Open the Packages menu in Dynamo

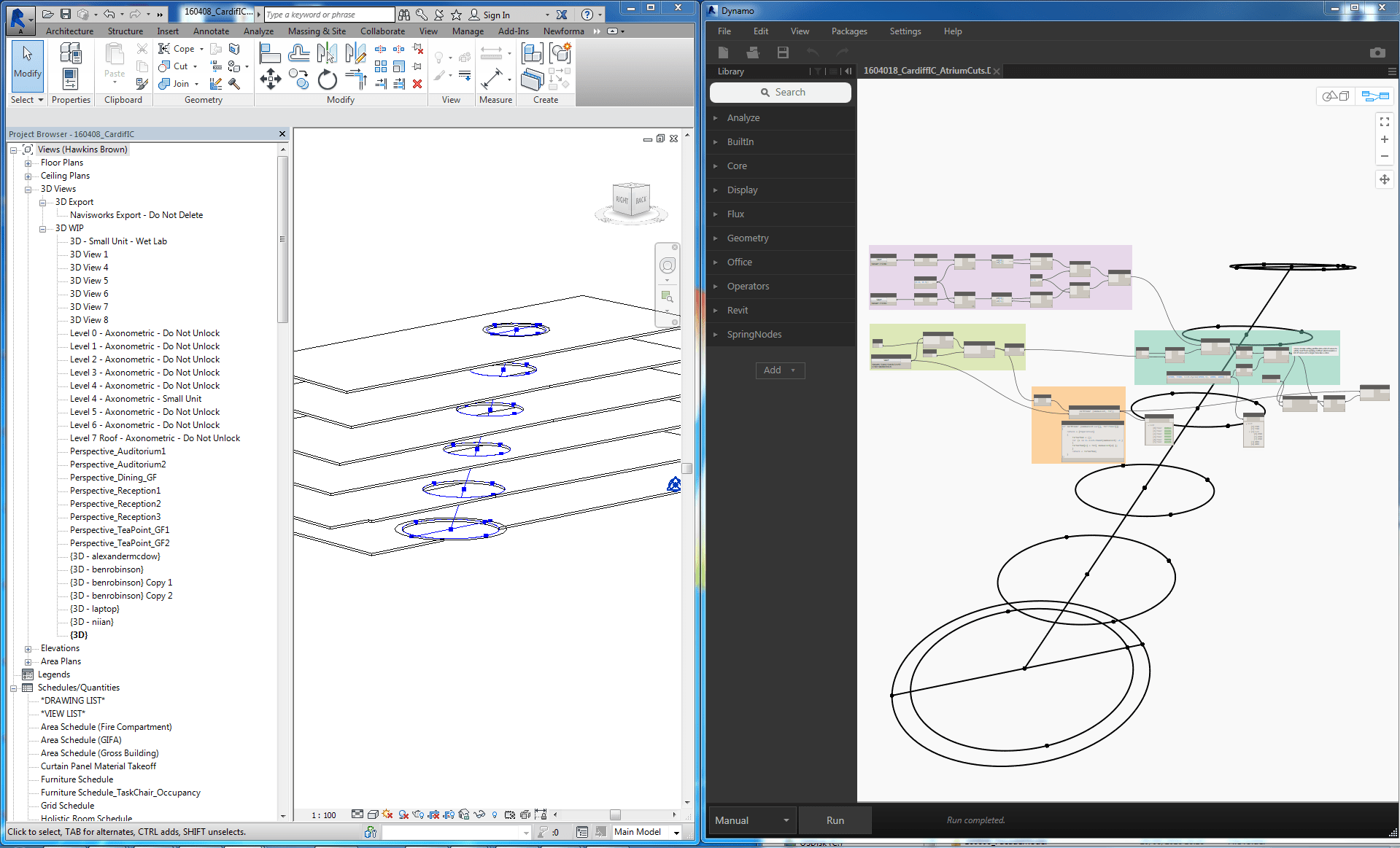(x=848, y=31)
